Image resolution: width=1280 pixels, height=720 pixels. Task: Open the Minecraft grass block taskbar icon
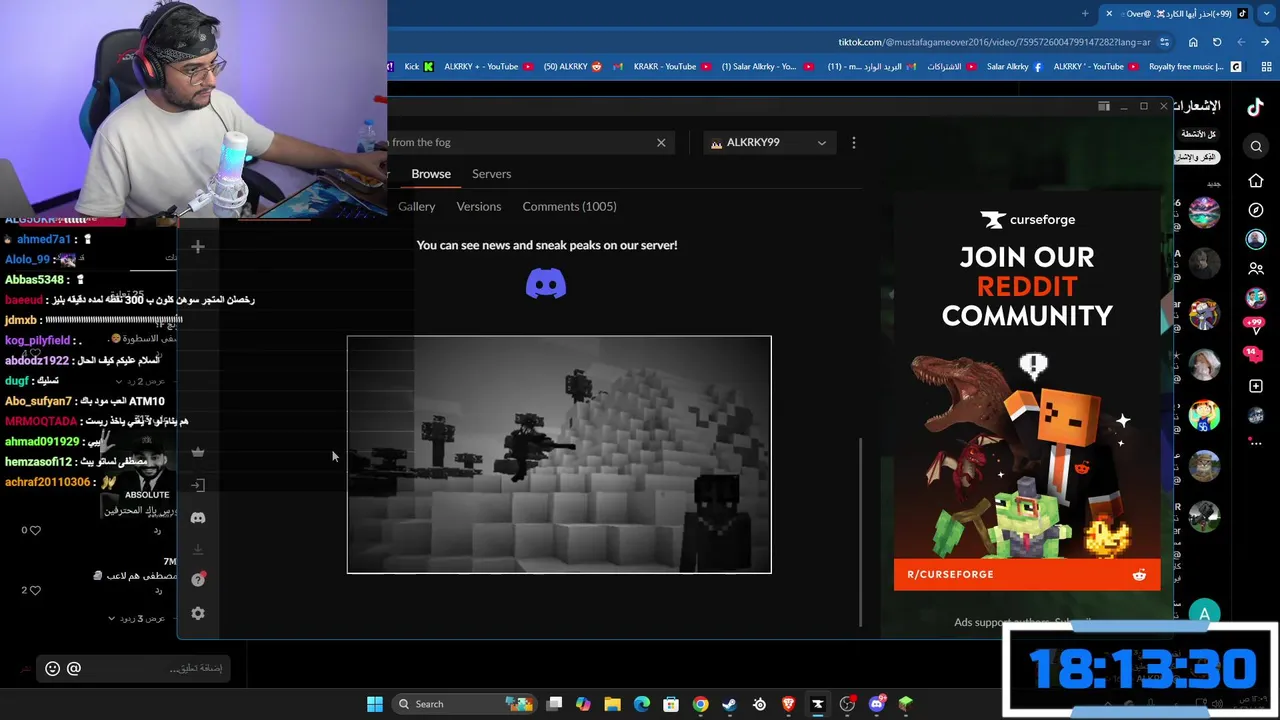(905, 704)
